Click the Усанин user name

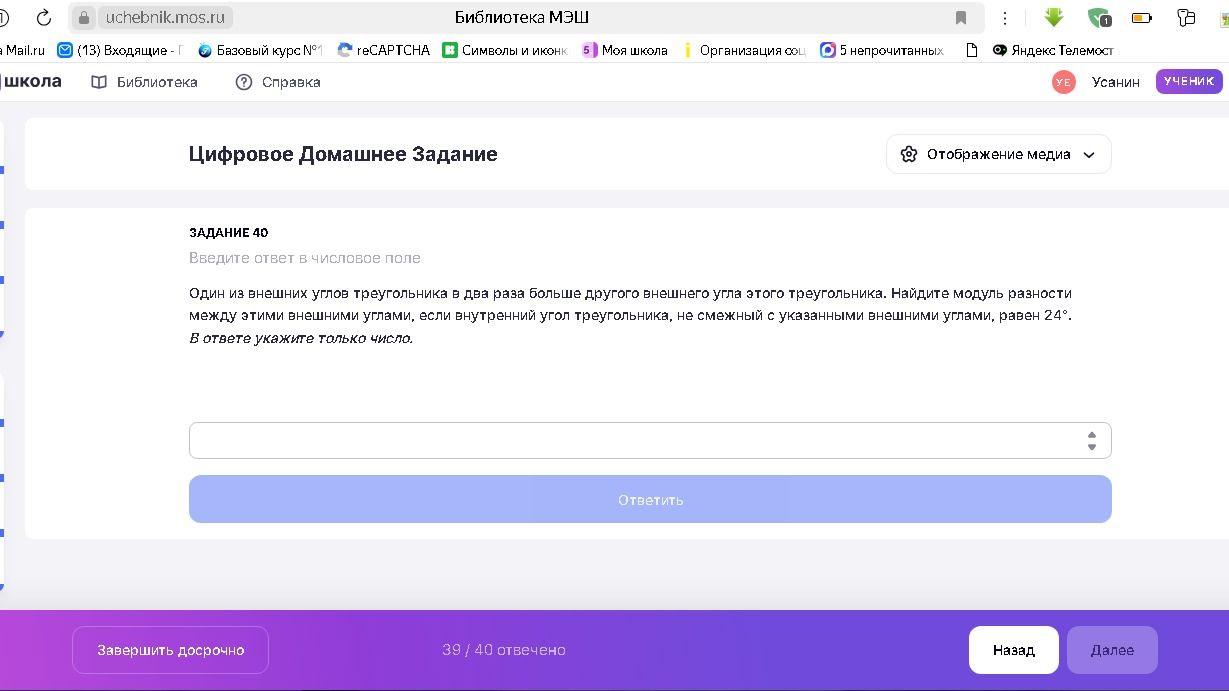coord(1115,82)
